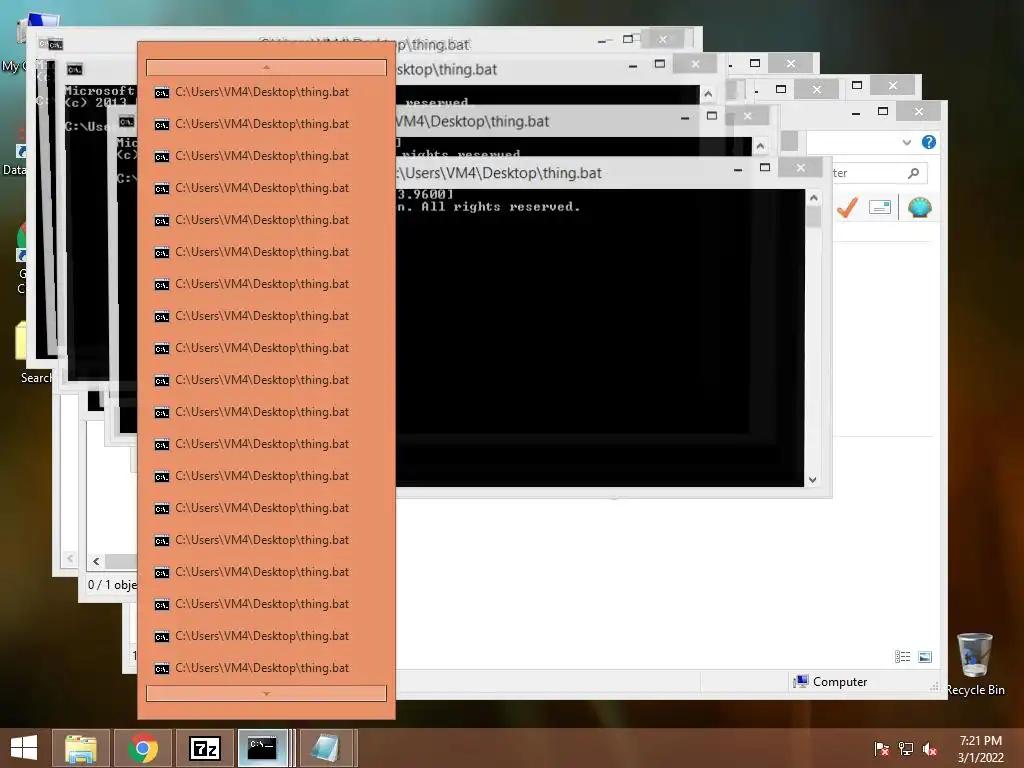This screenshot has height=768, width=1024.
Task: Open the clock showing 7:21 PM
Action: point(980,748)
